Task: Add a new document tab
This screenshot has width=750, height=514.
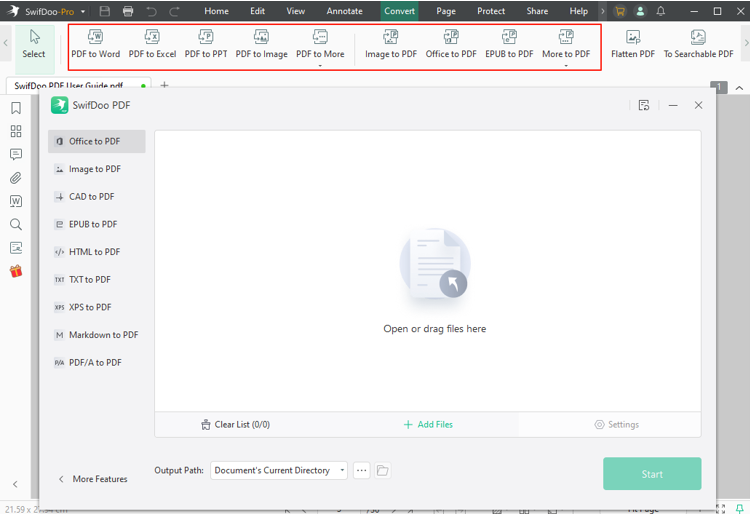Action: tap(164, 85)
